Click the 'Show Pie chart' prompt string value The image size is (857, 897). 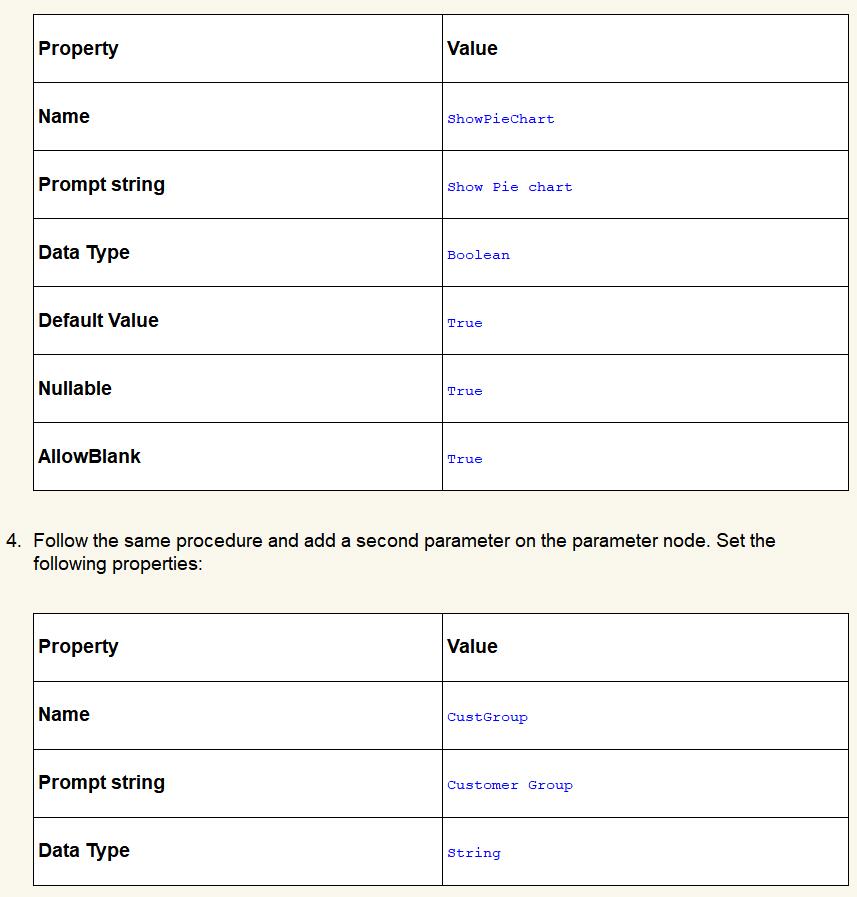click(x=509, y=187)
